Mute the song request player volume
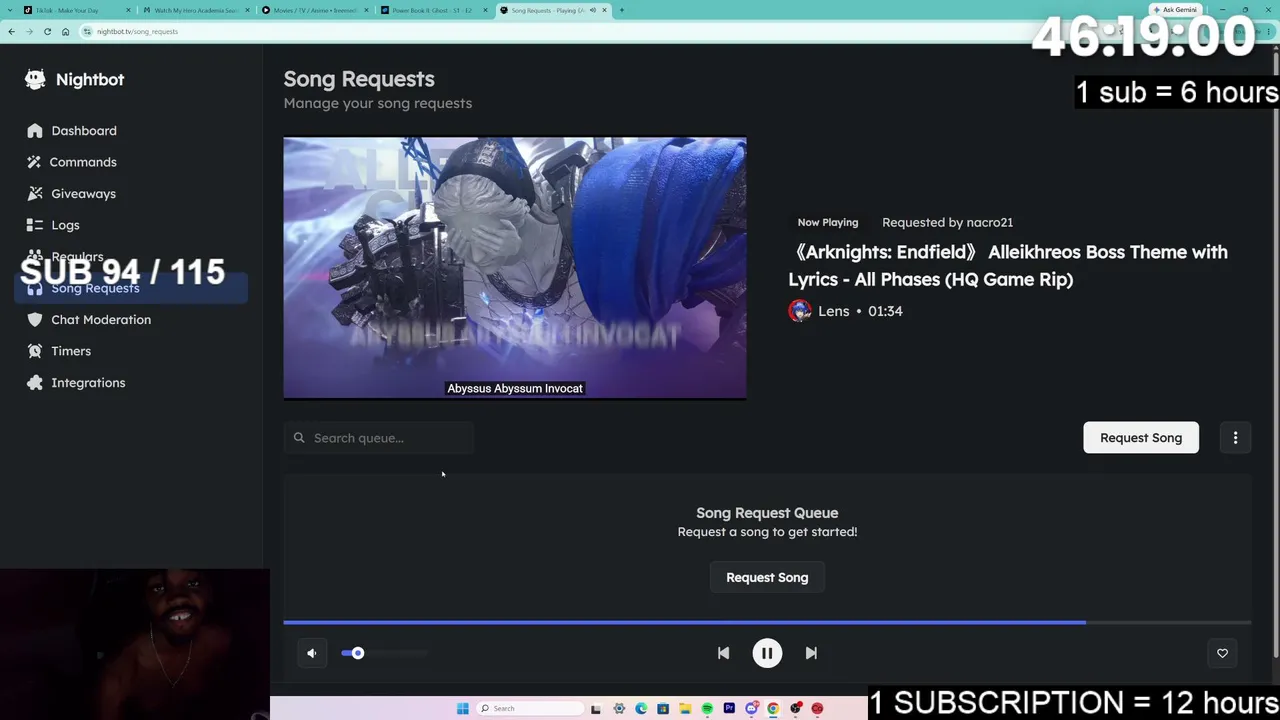Viewport: 1280px width, 720px height. pos(312,653)
